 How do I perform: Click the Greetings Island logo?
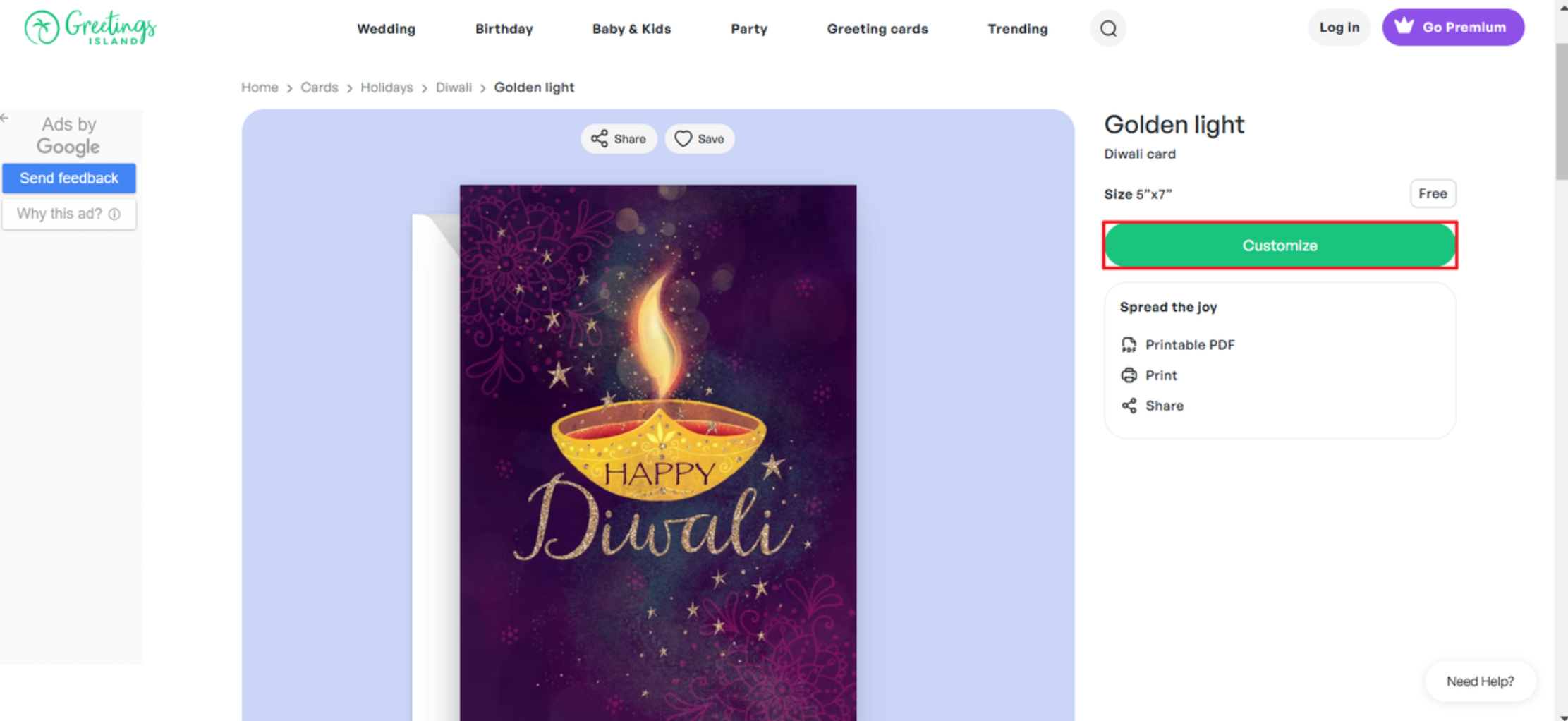[90, 27]
